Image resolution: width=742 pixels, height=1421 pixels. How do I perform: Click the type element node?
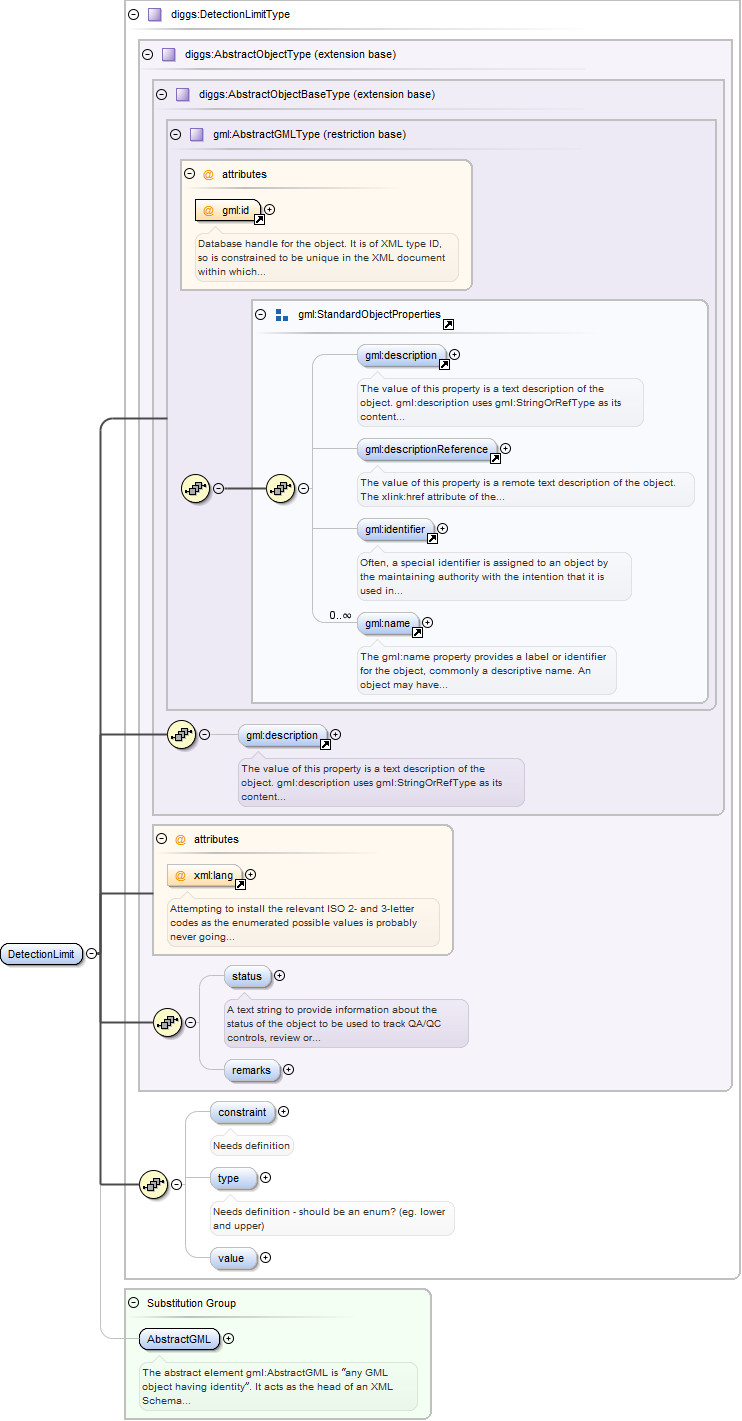[231, 1178]
